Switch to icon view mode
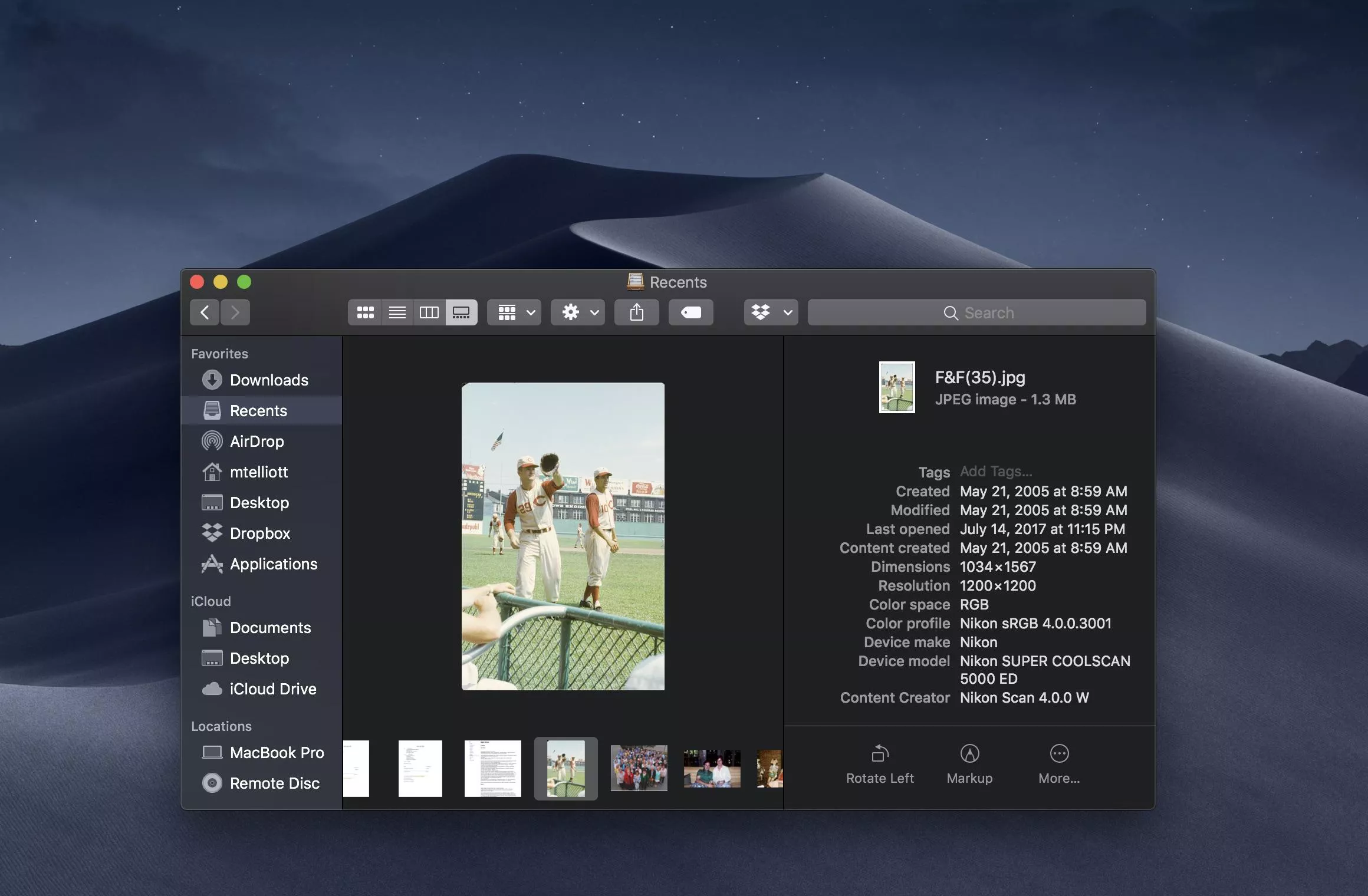The image size is (1368, 896). point(365,312)
